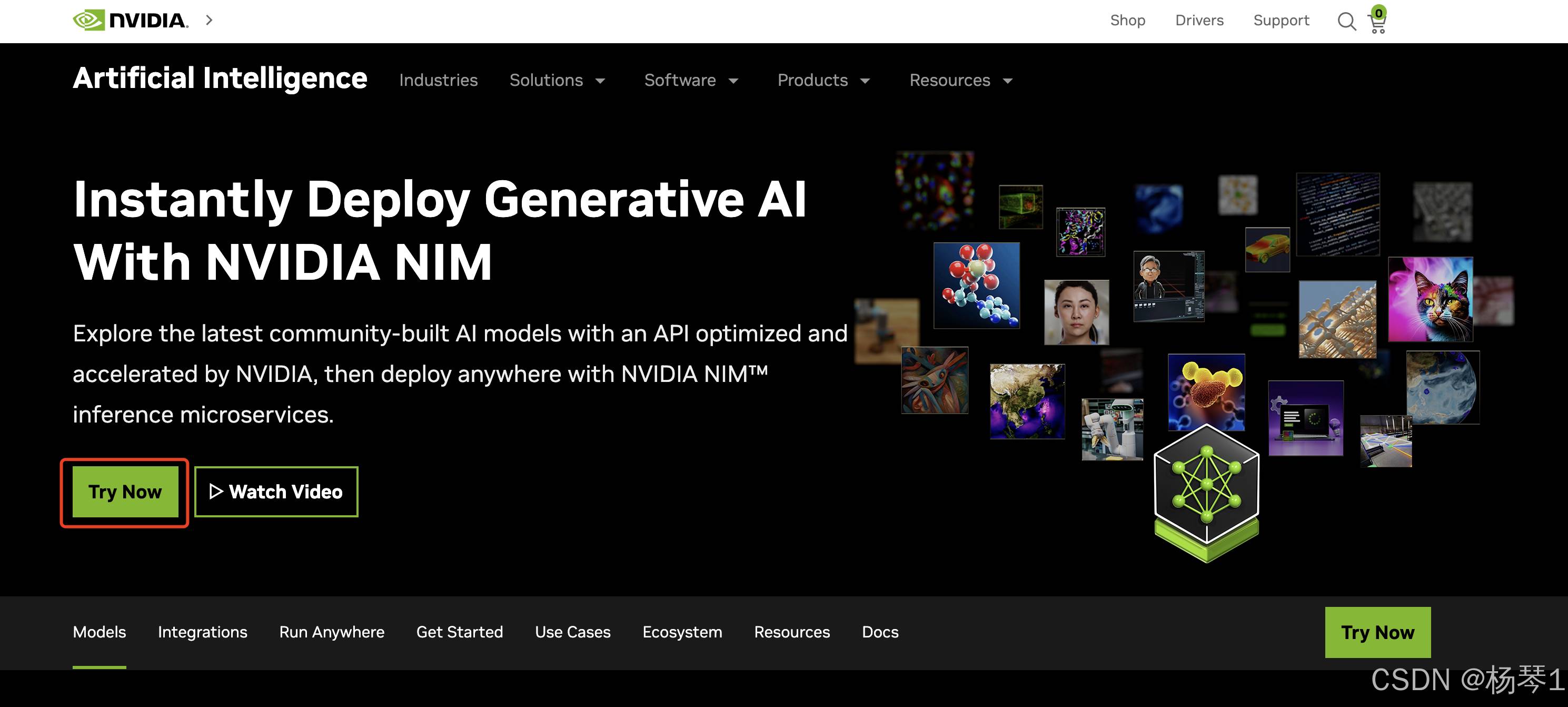Image resolution: width=1568 pixels, height=707 pixels.
Task: Click the Artificial Intelligence heading link
Action: [x=220, y=78]
